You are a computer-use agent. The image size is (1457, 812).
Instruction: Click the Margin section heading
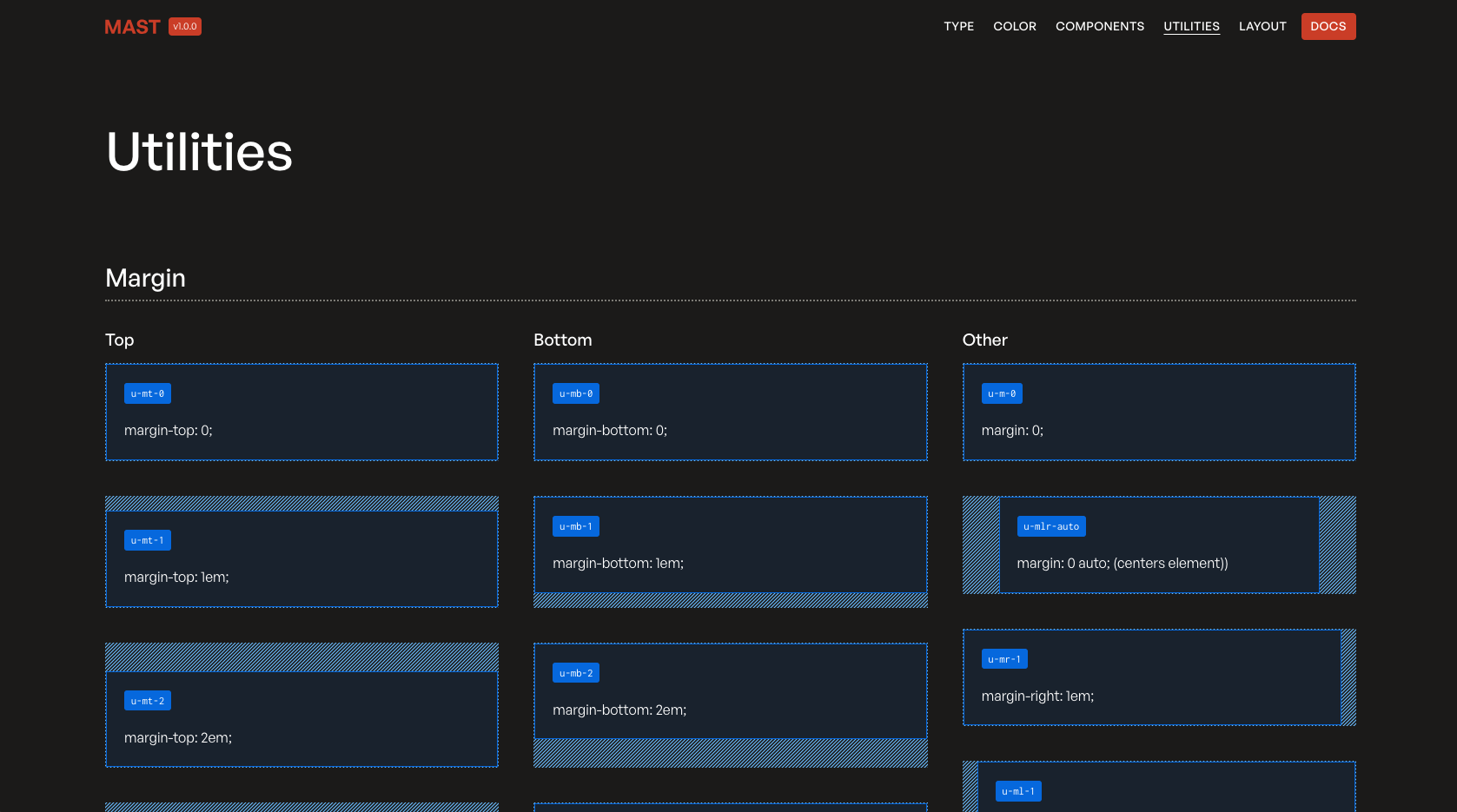[145, 279]
